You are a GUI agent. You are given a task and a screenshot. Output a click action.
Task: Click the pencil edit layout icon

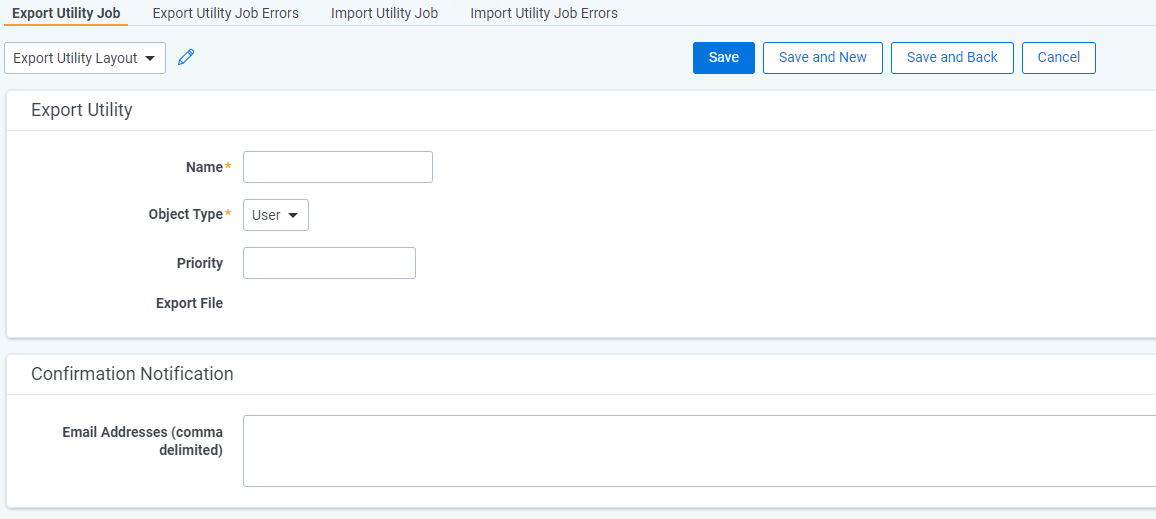point(186,58)
